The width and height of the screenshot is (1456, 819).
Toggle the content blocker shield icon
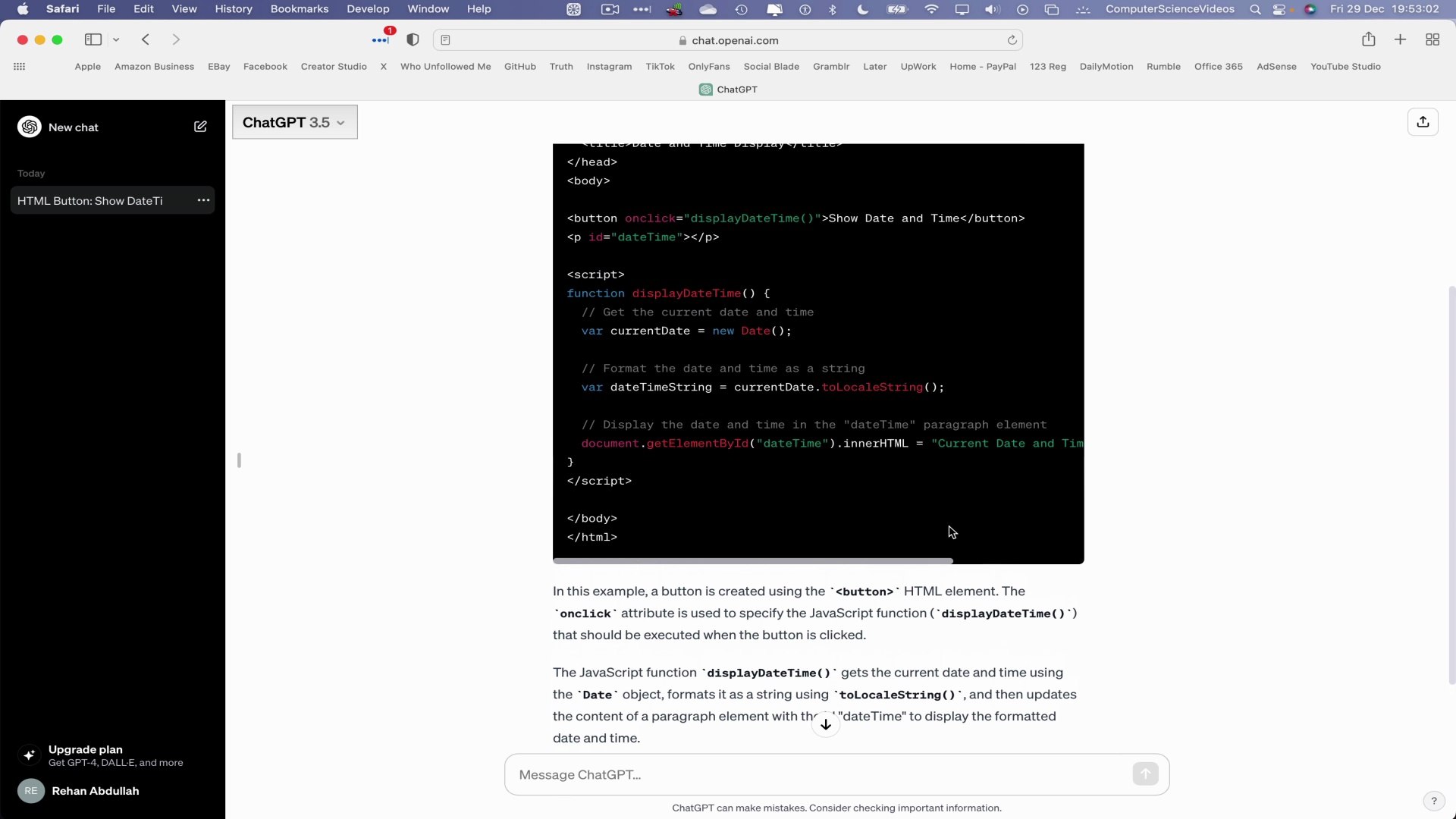(413, 39)
